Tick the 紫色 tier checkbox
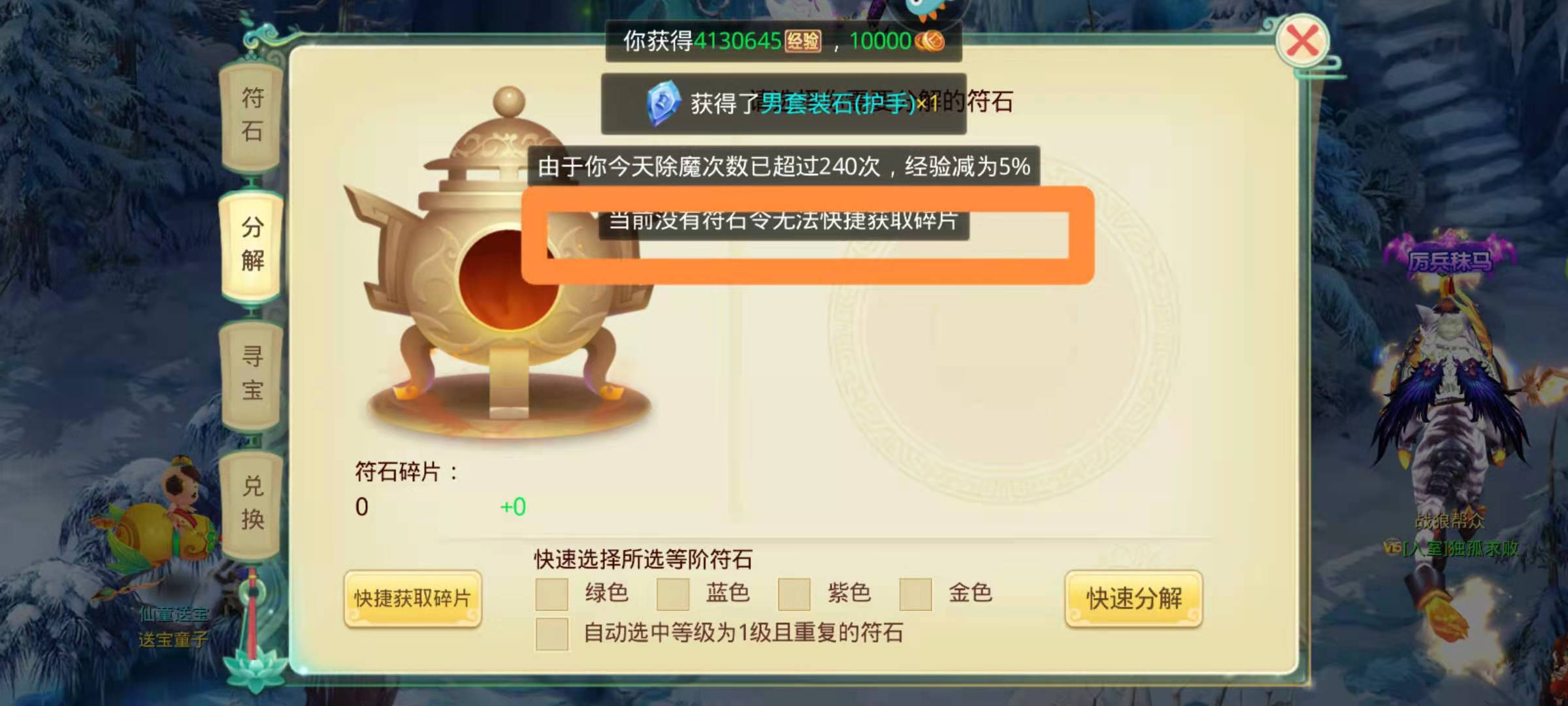 click(x=794, y=594)
